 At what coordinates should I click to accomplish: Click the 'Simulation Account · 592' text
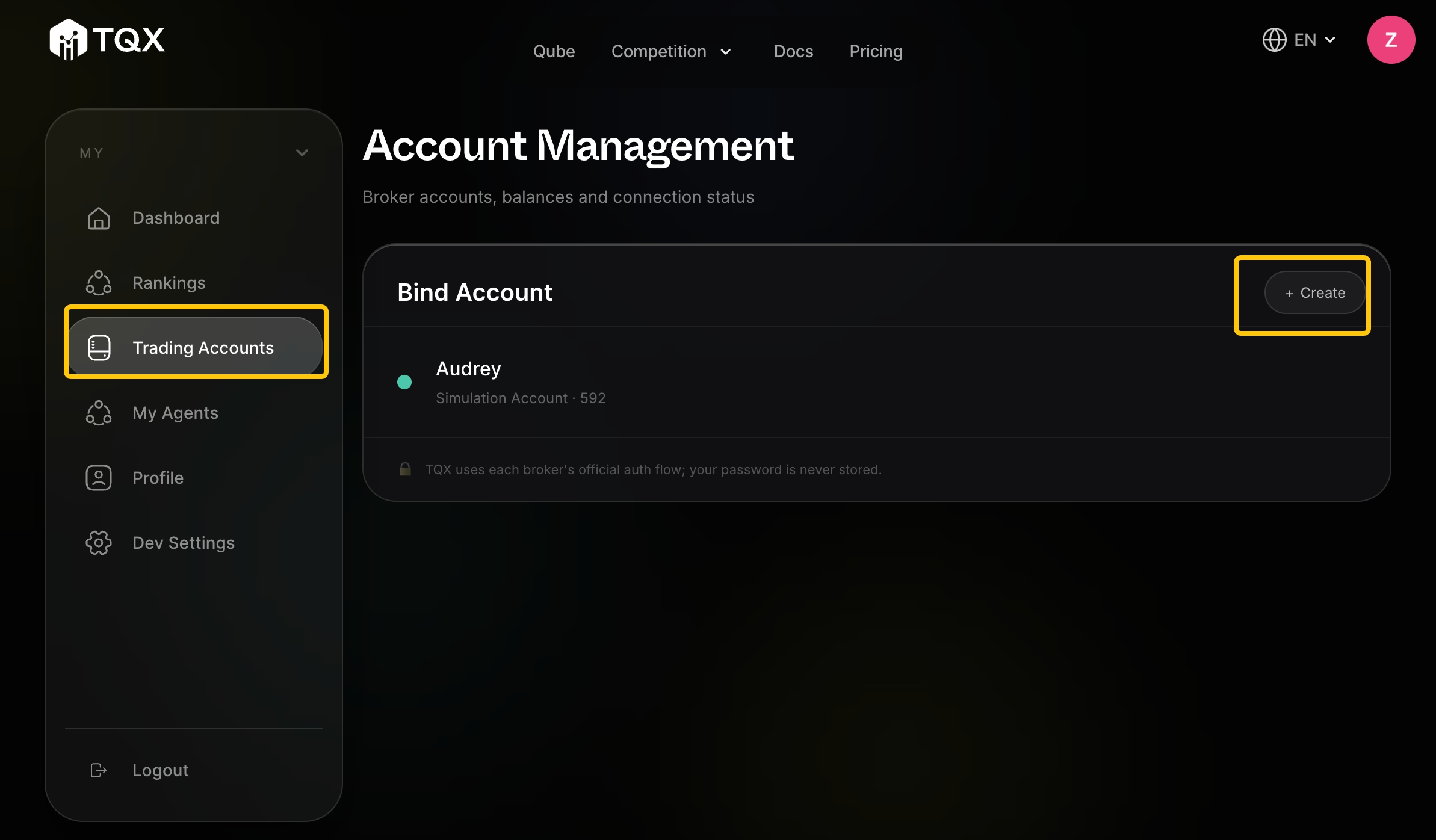pyautogui.click(x=521, y=398)
